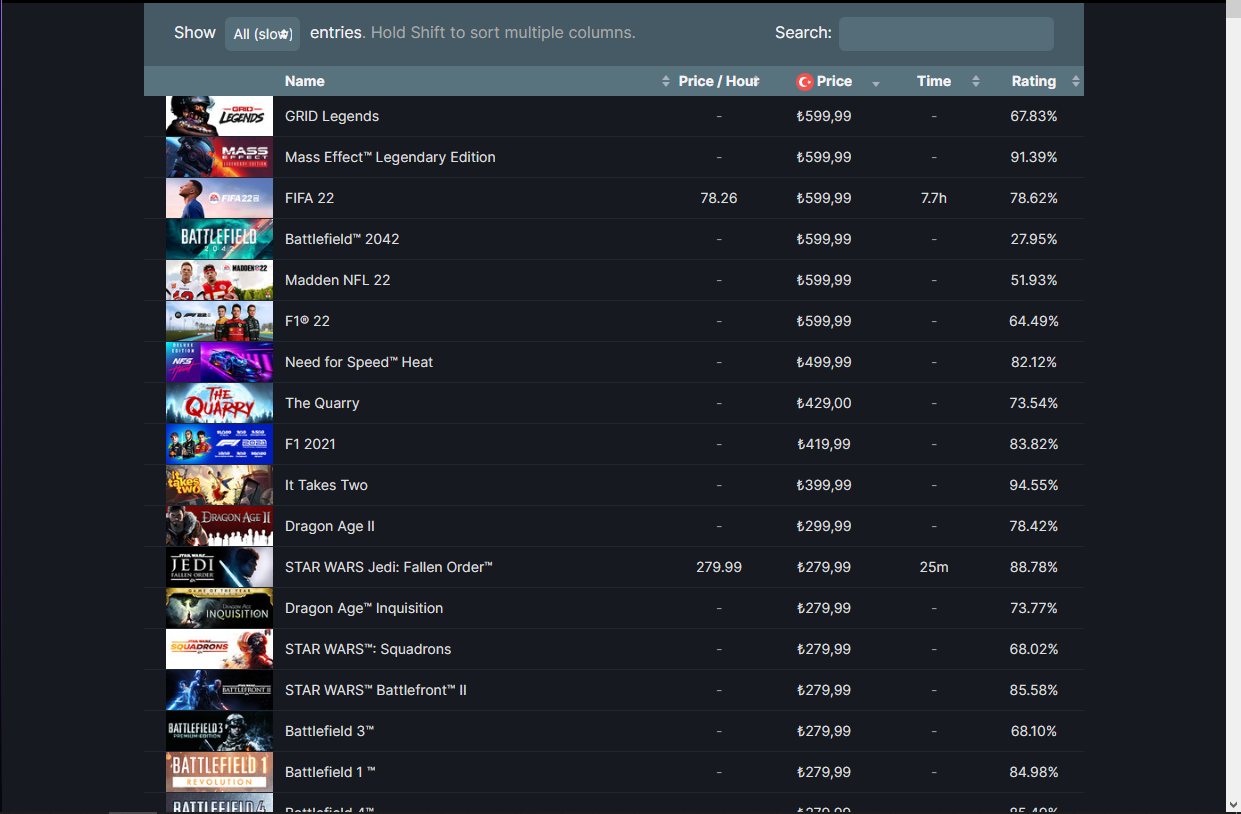Open the GRID Legends thumbnail
Image resolution: width=1241 pixels, height=814 pixels.
tap(219, 116)
